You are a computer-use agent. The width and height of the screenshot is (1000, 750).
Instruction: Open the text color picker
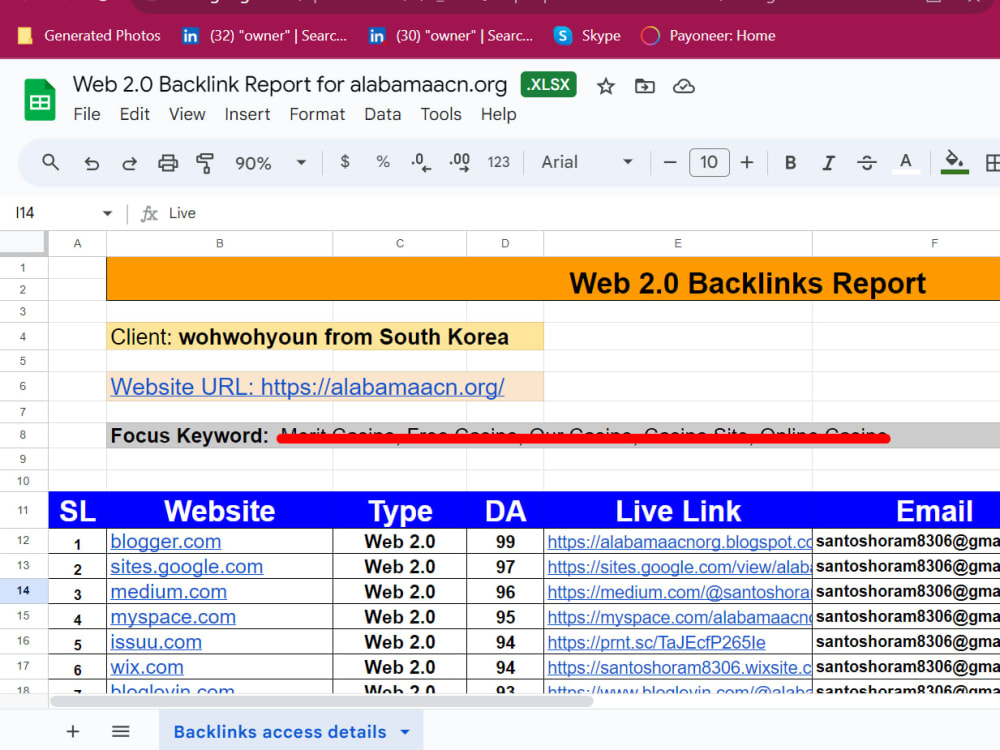point(906,163)
